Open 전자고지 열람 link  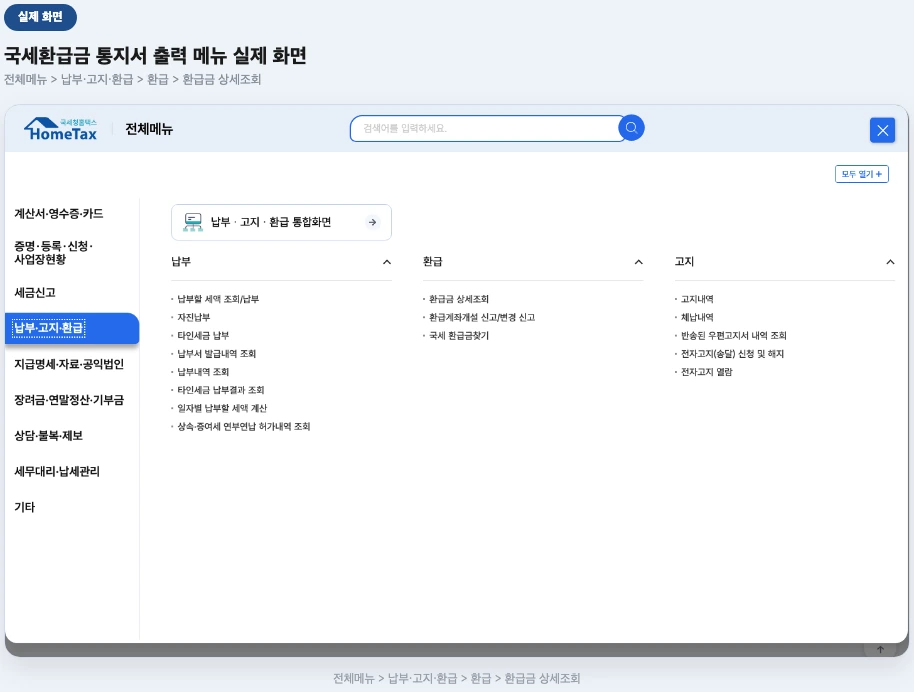[x=706, y=371]
